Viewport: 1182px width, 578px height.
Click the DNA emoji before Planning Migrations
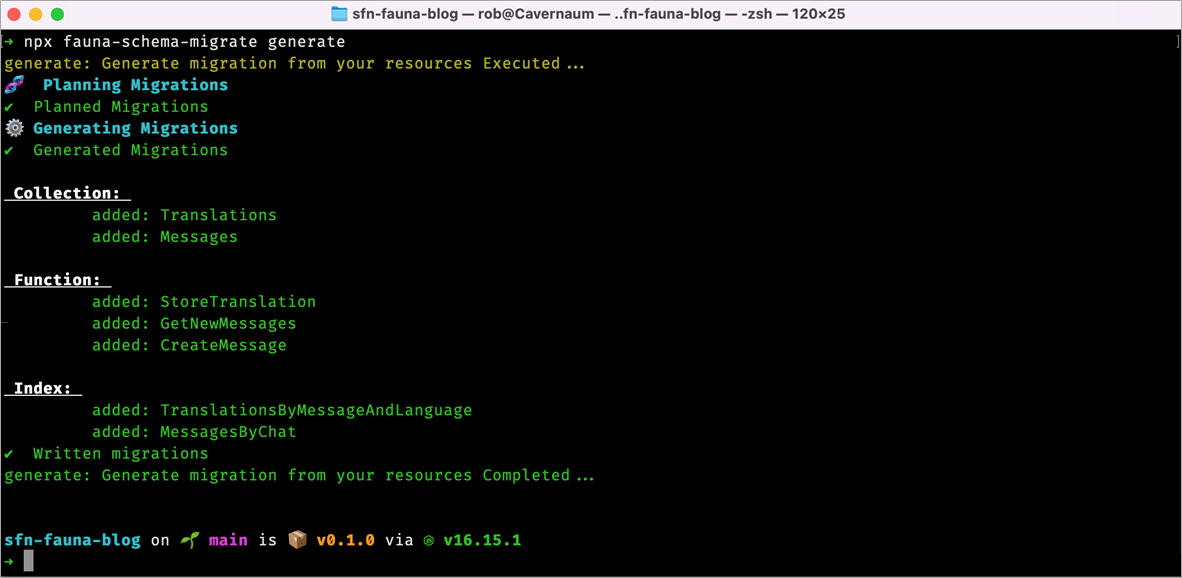click(x=14, y=84)
